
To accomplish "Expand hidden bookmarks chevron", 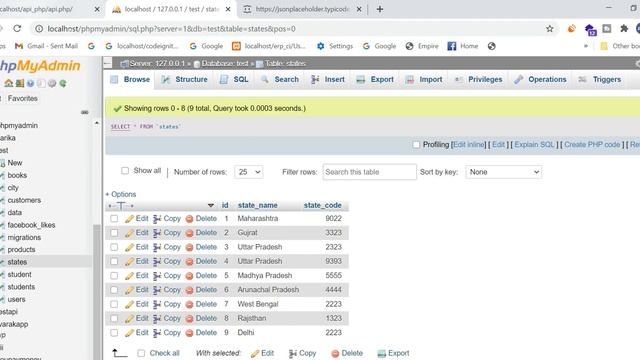I will coord(586,46).
